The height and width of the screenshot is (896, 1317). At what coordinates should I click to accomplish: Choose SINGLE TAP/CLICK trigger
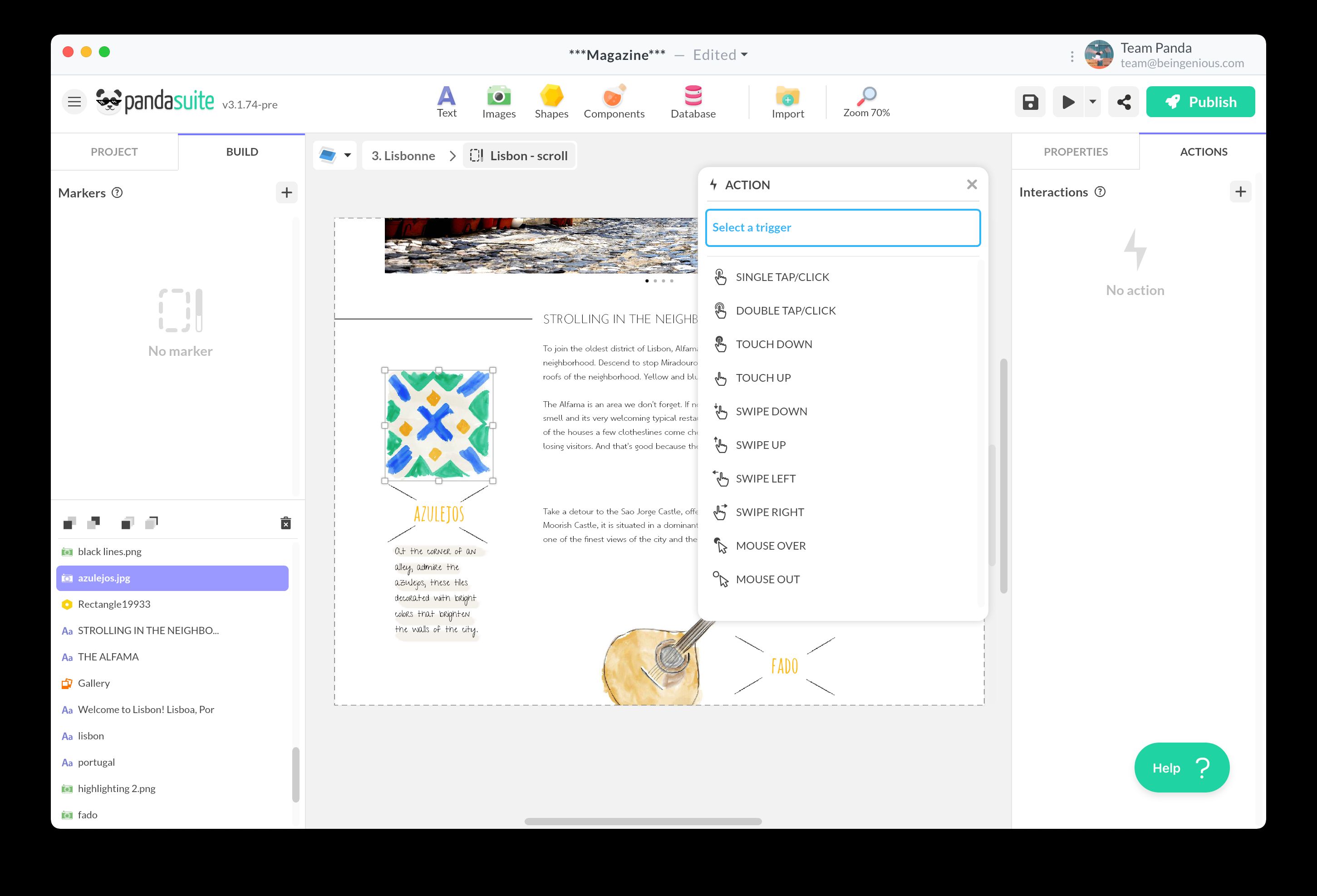click(x=781, y=277)
